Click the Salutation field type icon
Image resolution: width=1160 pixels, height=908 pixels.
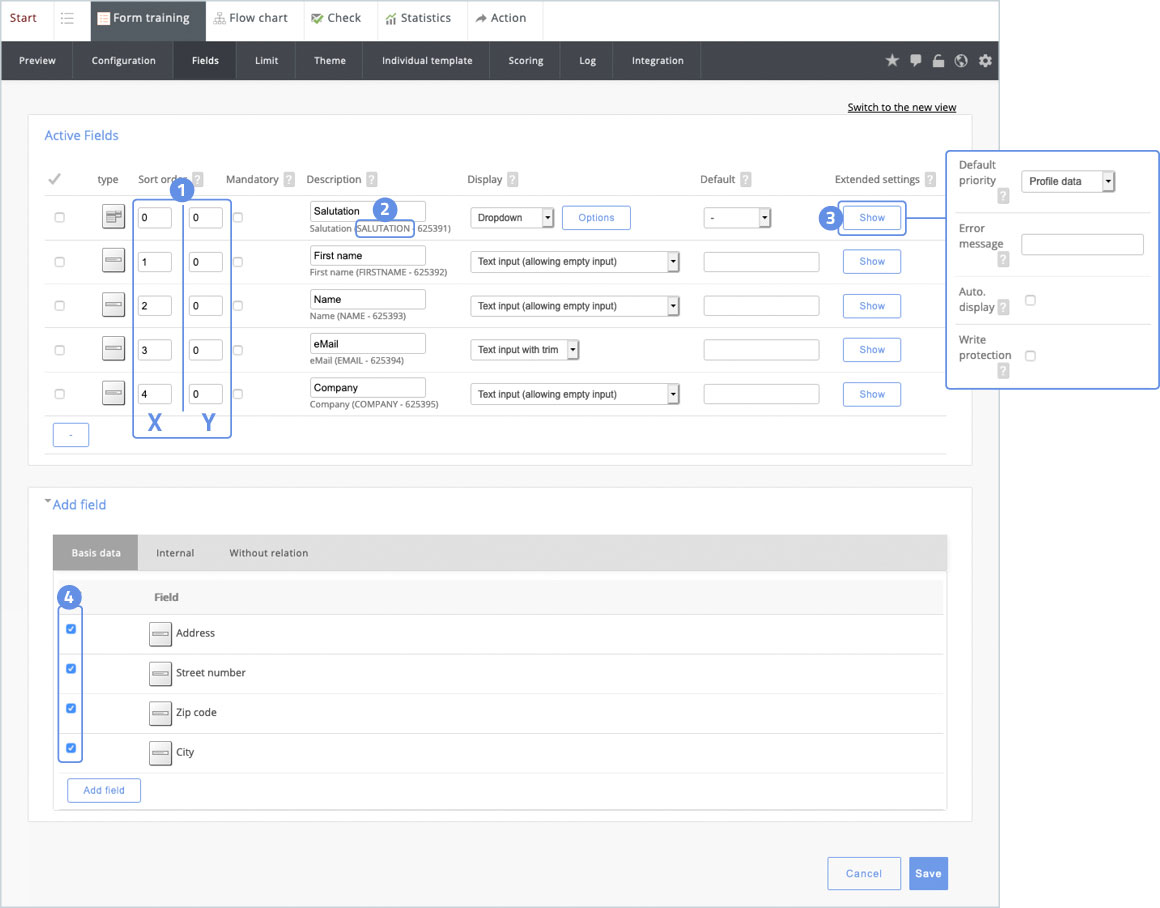tap(113, 217)
